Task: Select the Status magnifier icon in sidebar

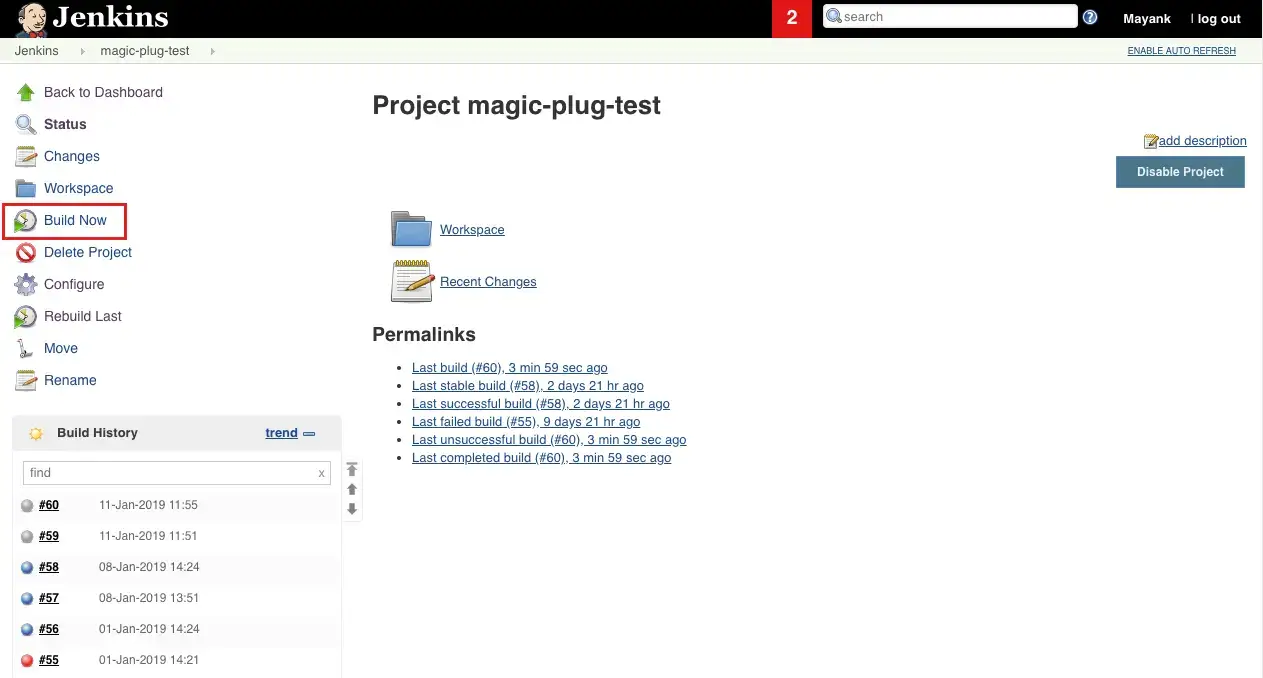Action: click(25, 124)
